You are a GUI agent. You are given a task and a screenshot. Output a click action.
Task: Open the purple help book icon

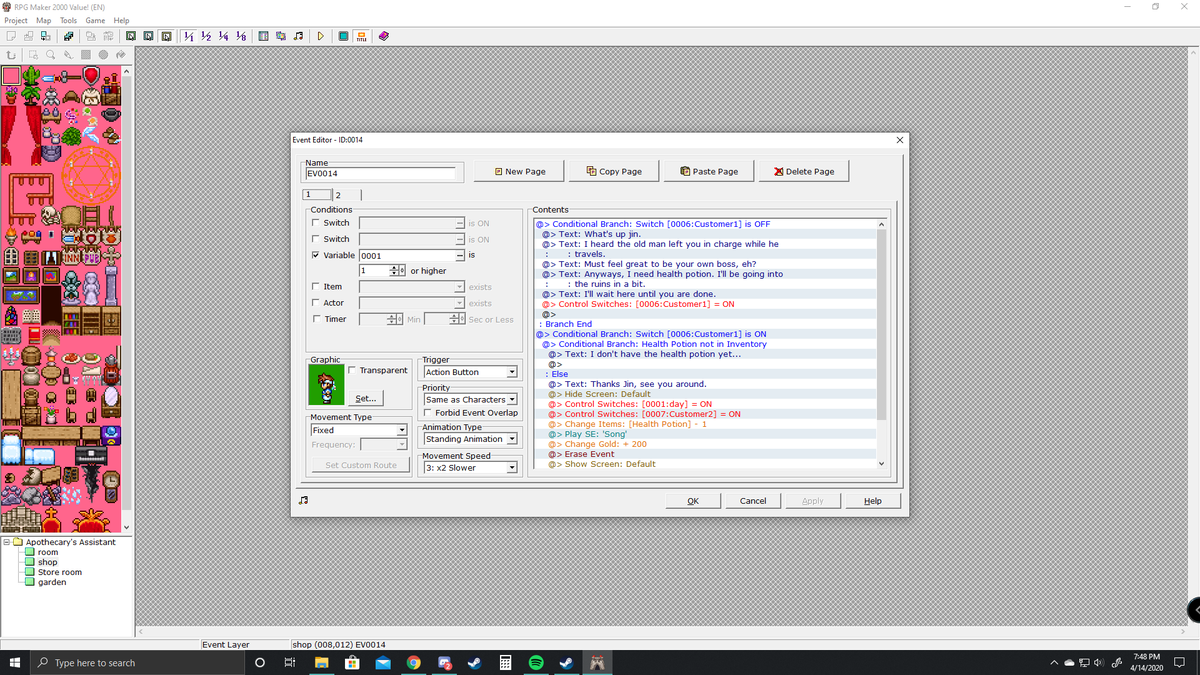384,37
